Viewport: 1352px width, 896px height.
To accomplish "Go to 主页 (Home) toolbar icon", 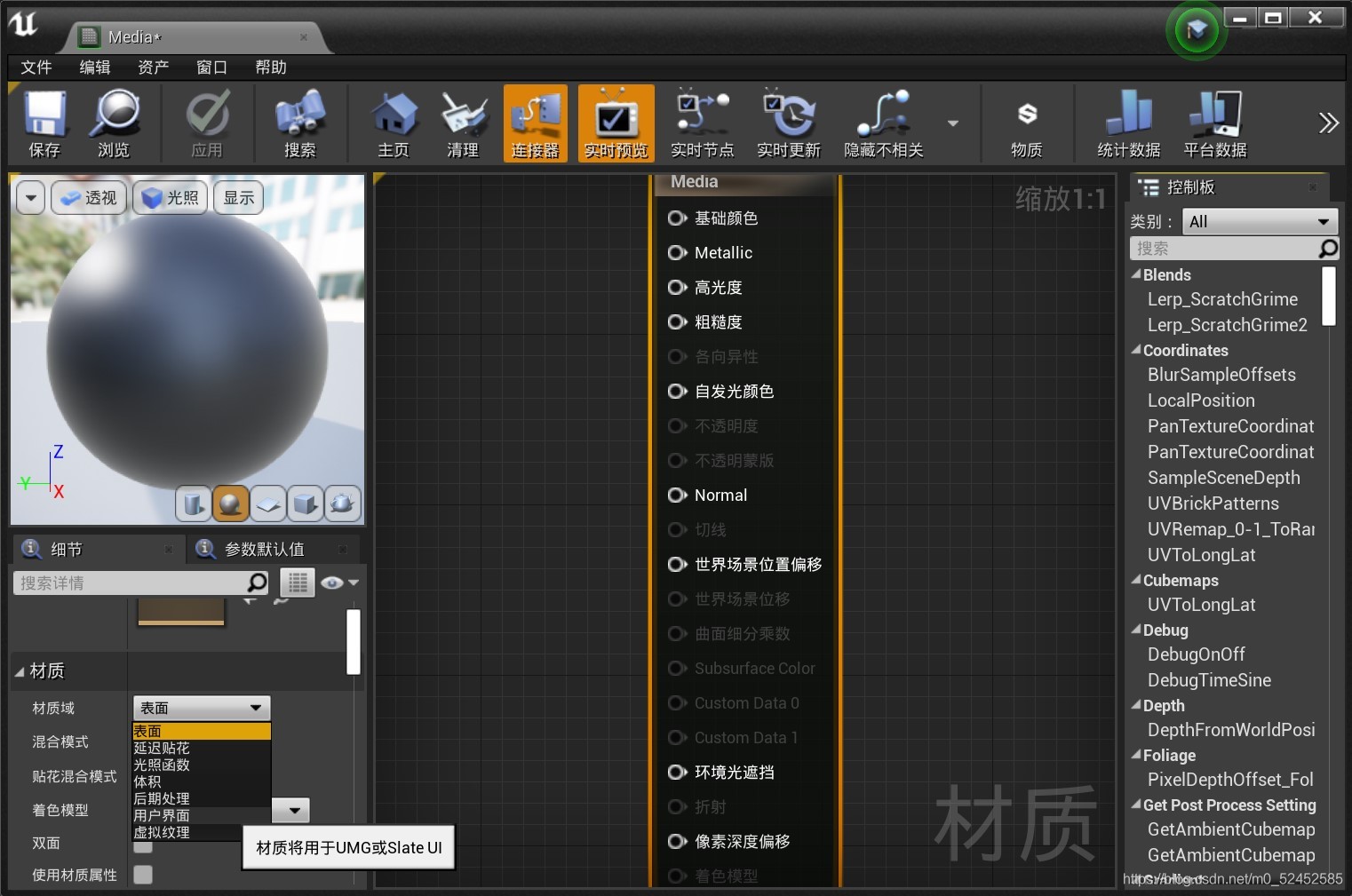I will pos(394,123).
